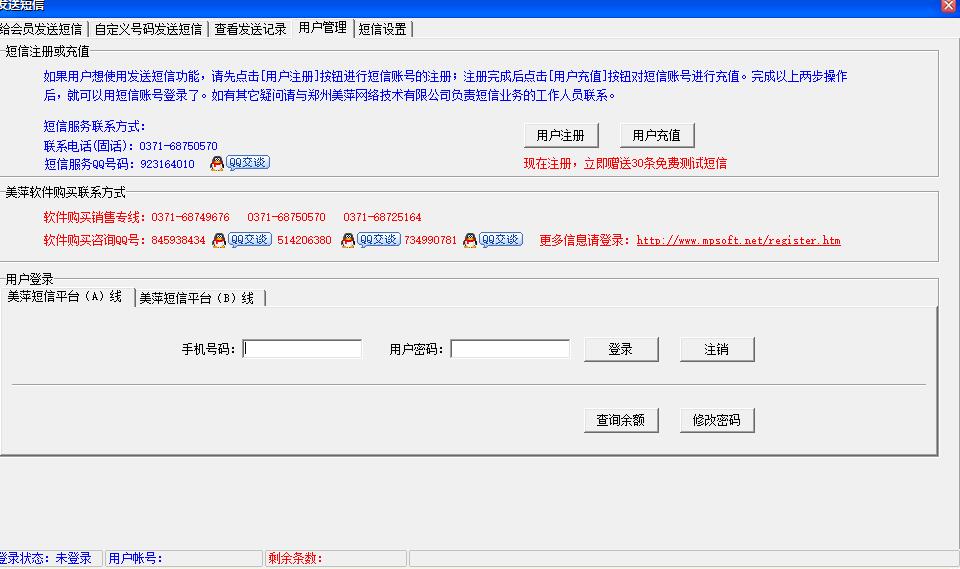The width and height of the screenshot is (960, 569).
Task: Click the 登录状态: 未登录 status text
Action: [46, 559]
